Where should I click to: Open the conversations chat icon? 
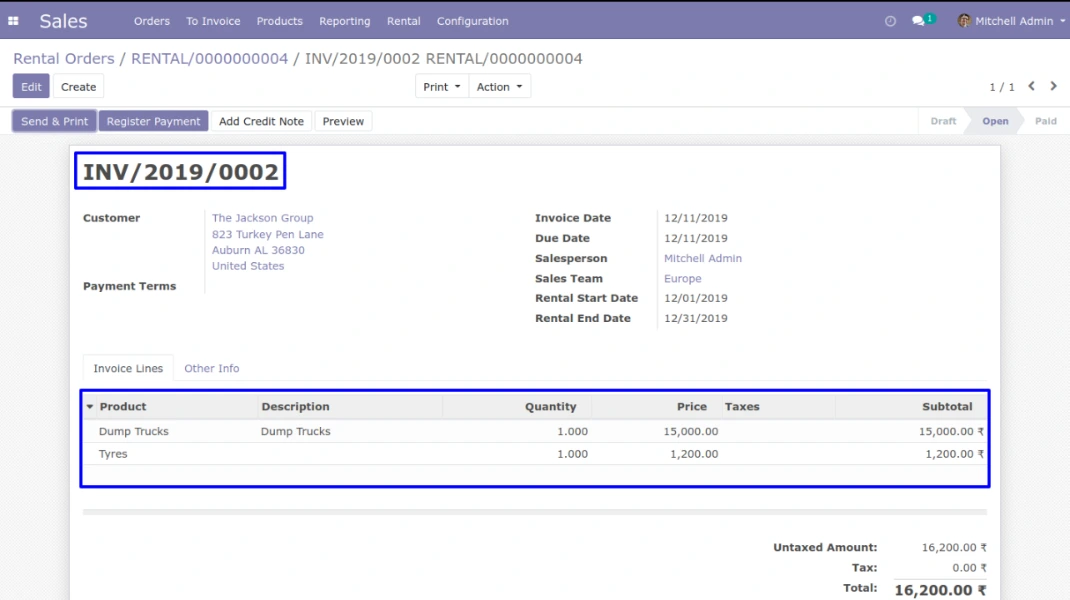(x=919, y=21)
